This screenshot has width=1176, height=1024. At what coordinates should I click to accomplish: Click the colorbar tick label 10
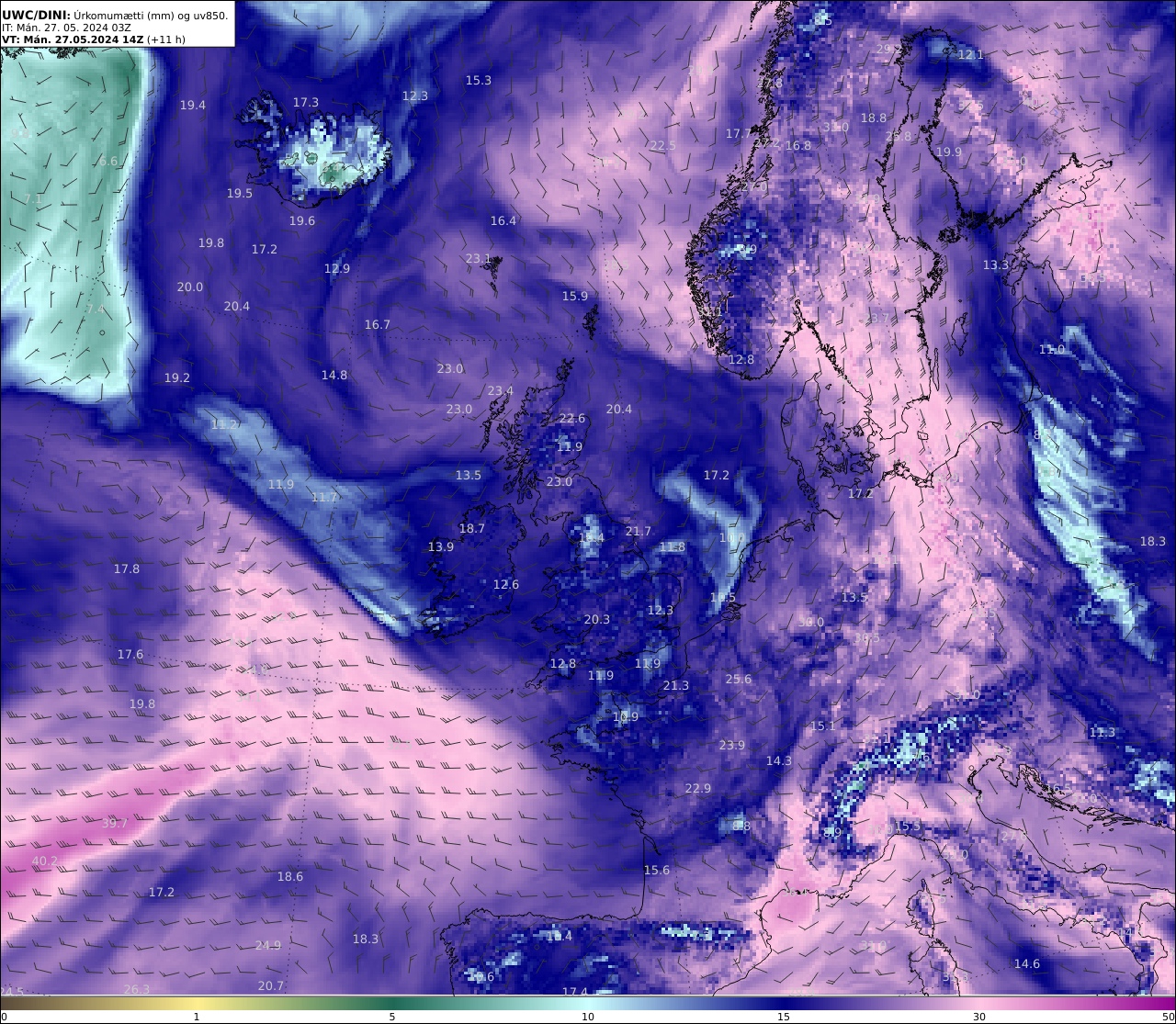click(x=588, y=1017)
